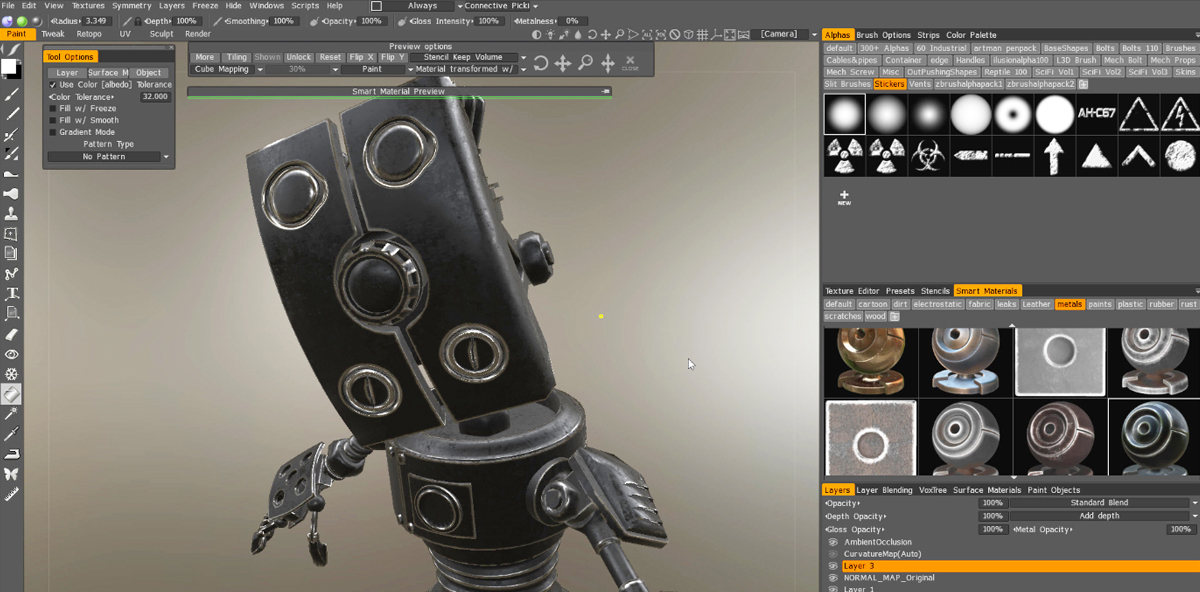The height and width of the screenshot is (592, 1200).
Task: Hide the AmbientOcclusion layer via eye icon
Action: pyautogui.click(x=833, y=542)
